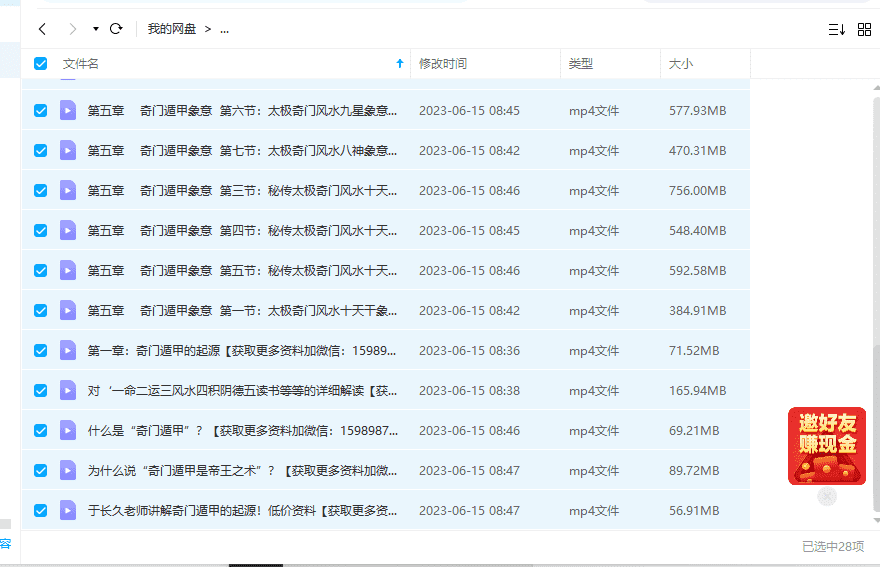The image size is (880, 567).
Task: Go to 我的网盘 breadcrumb
Action: 172,29
